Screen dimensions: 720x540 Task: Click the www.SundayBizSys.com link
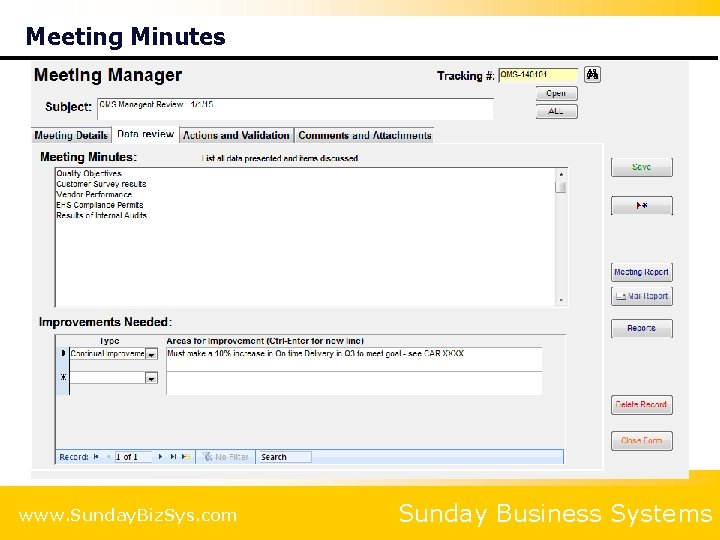tap(128, 515)
